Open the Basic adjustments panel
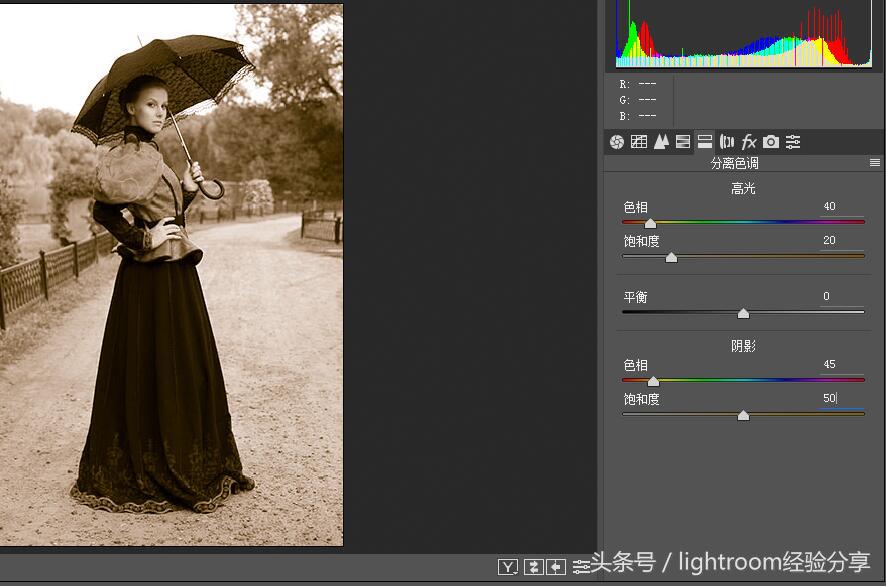886x586 pixels. [x=614, y=141]
